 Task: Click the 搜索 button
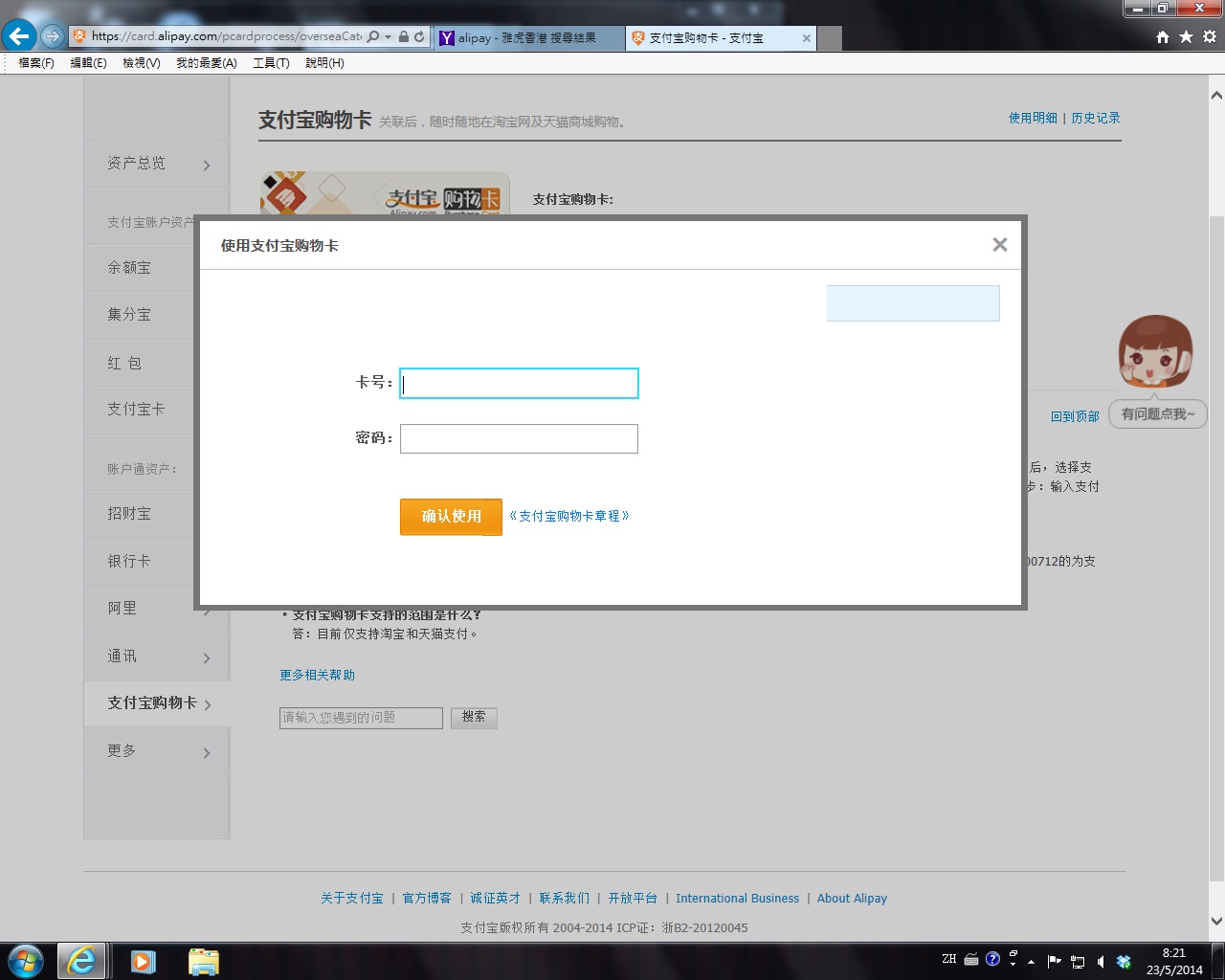pos(474,718)
